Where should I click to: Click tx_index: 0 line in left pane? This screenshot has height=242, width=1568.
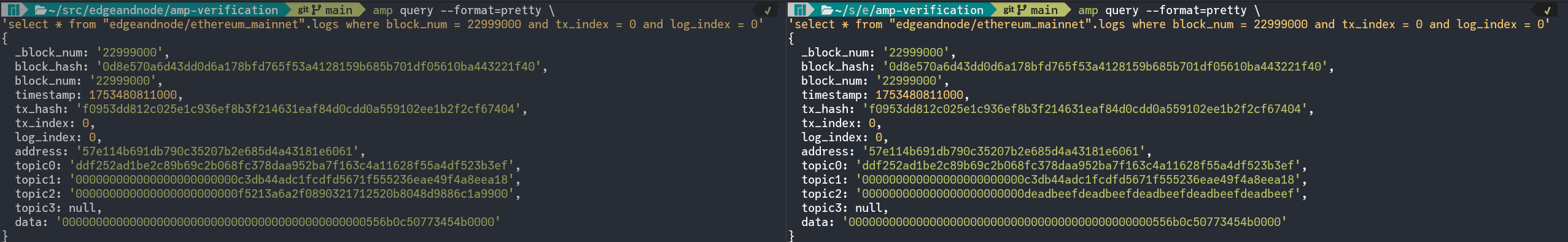point(55,123)
